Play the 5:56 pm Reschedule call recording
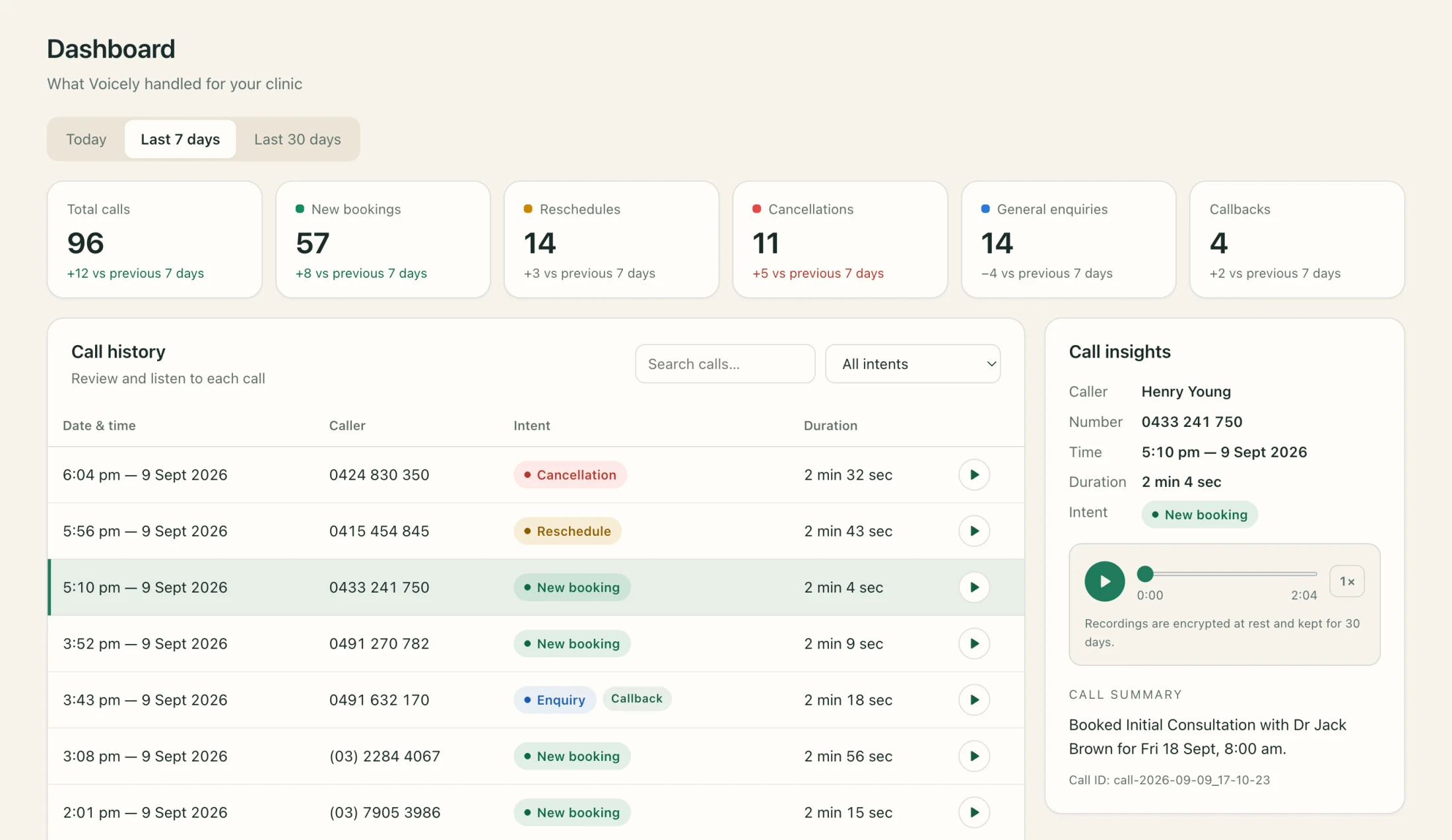 [x=974, y=531]
